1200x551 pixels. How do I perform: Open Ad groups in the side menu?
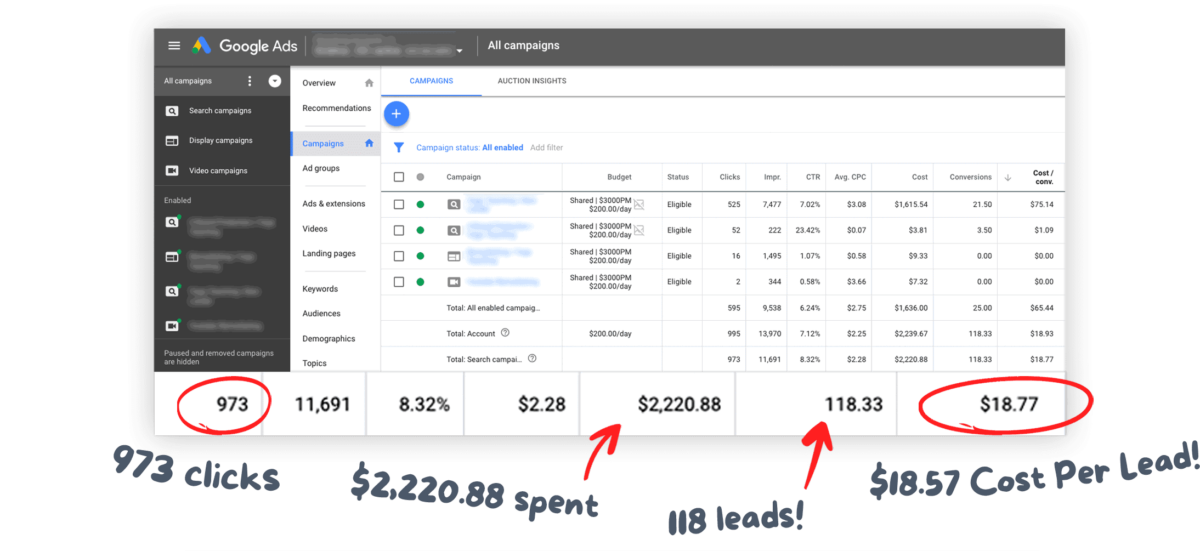[321, 168]
